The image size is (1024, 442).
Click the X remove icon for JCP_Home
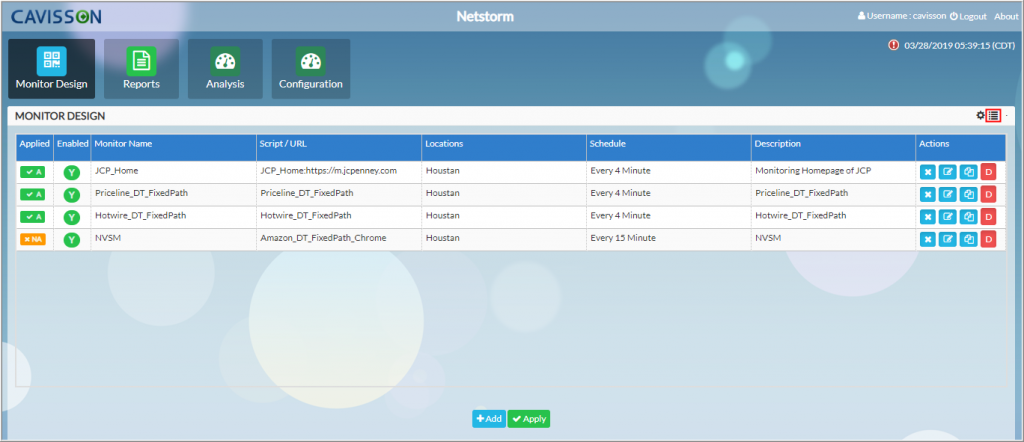point(928,172)
